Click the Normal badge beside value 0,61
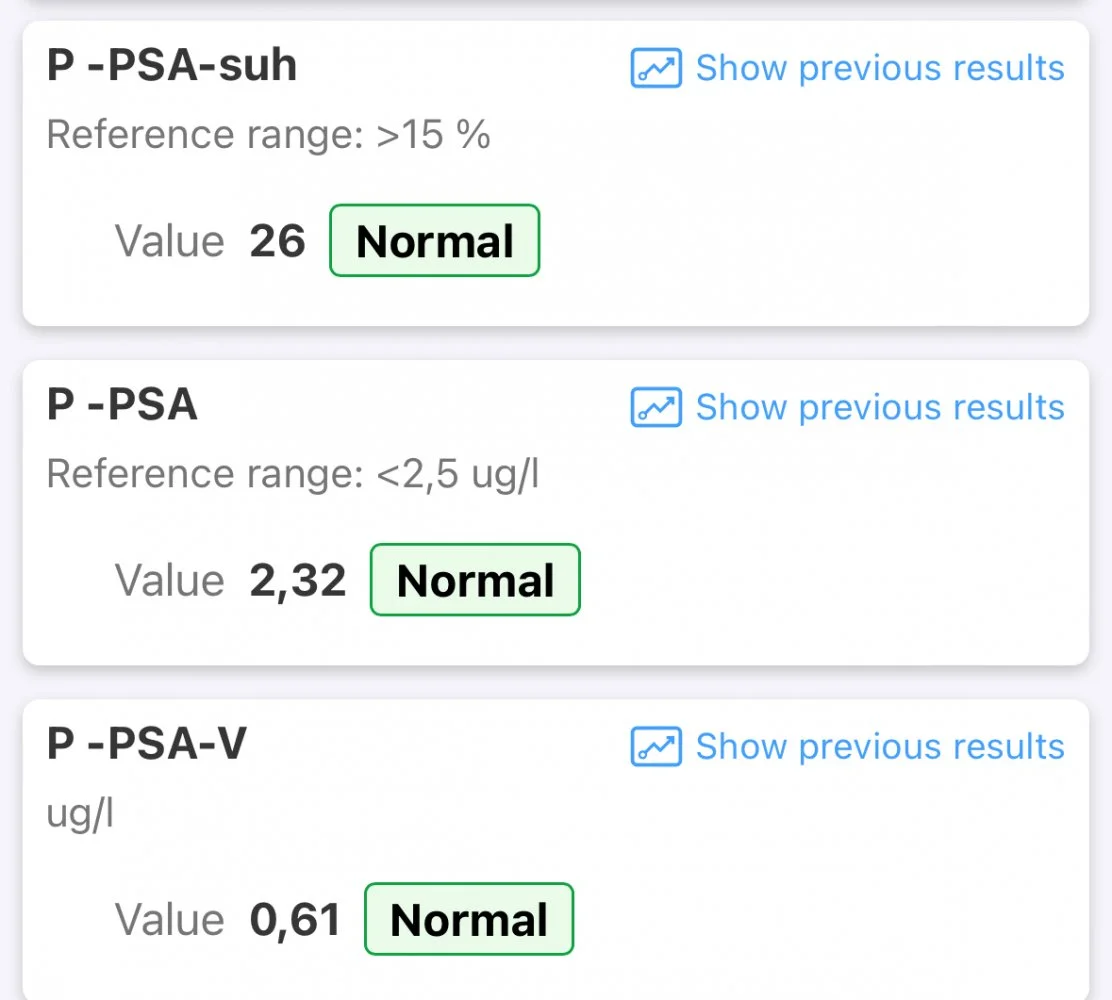Image resolution: width=1112 pixels, height=1000 pixels. click(x=468, y=920)
